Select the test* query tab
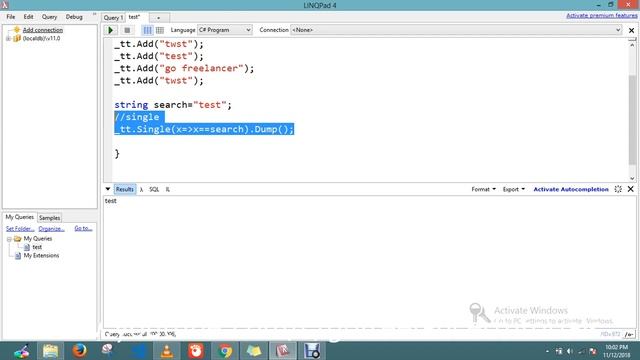This screenshot has height=360, width=640. (134, 17)
